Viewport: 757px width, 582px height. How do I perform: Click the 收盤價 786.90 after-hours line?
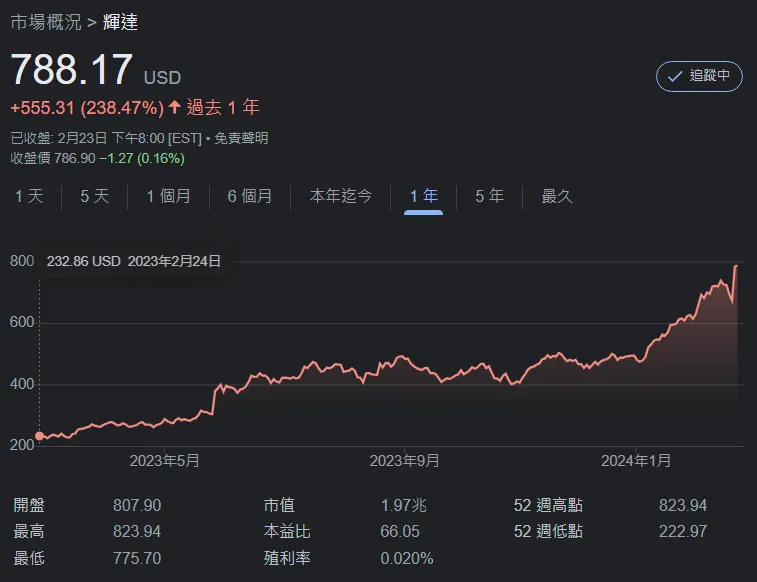point(98,158)
